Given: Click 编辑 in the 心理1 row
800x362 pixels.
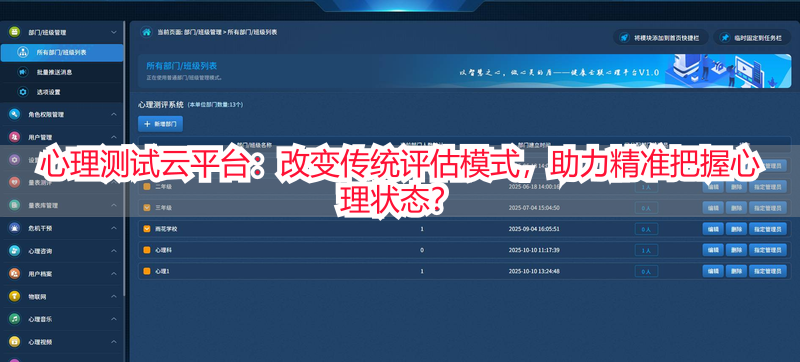Looking at the screenshot, I should (713, 271).
